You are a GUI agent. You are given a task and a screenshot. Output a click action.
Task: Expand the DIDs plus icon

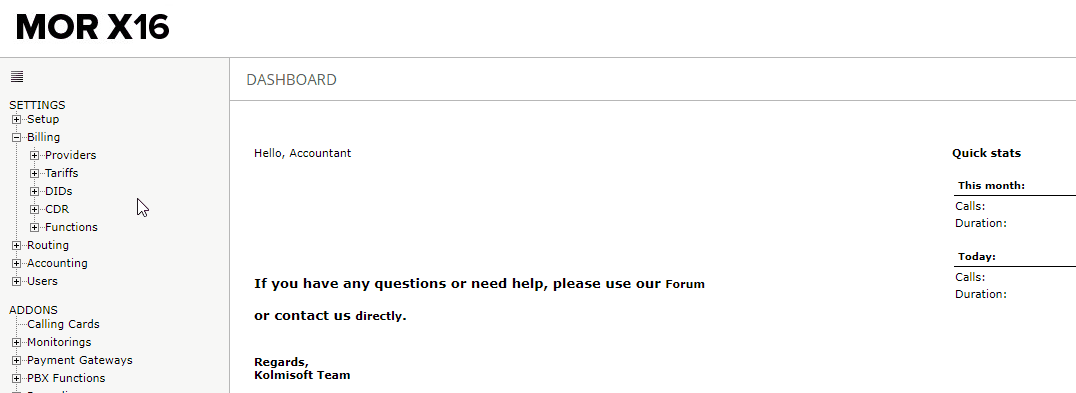[34, 191]
